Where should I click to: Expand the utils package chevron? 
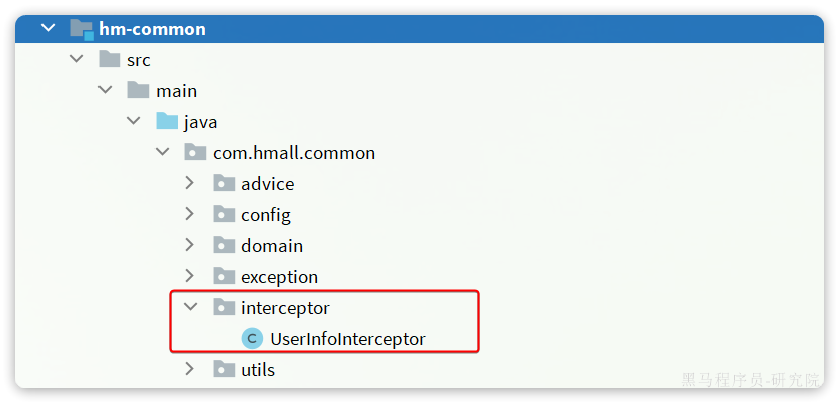[191, 370]
